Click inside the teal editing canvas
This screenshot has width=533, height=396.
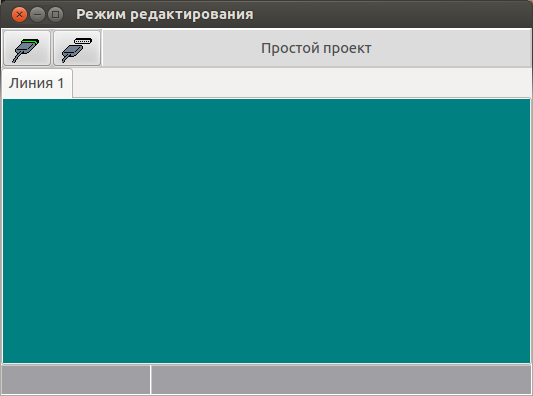(x=266, y=231)
